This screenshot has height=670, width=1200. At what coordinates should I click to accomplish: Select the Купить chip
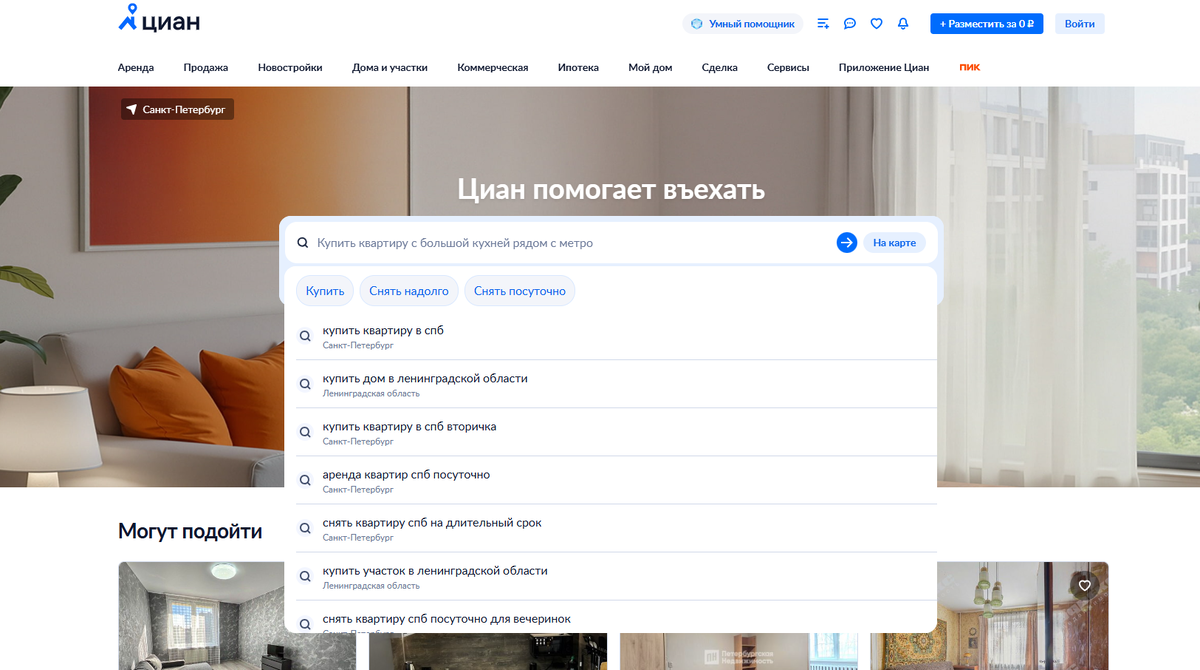325,291
